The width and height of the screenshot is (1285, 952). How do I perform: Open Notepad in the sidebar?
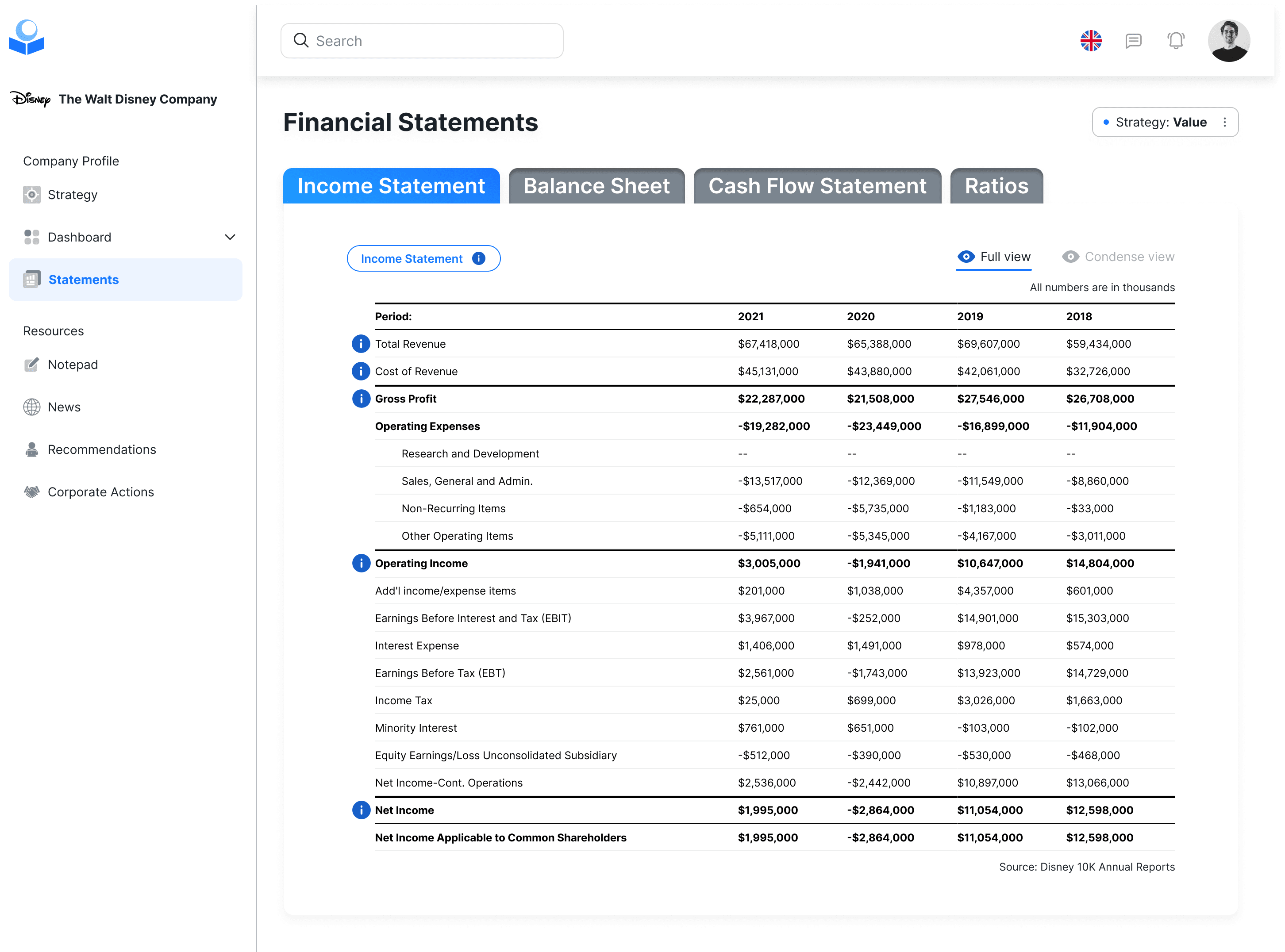pyautogui.click(x=126, y=365)
